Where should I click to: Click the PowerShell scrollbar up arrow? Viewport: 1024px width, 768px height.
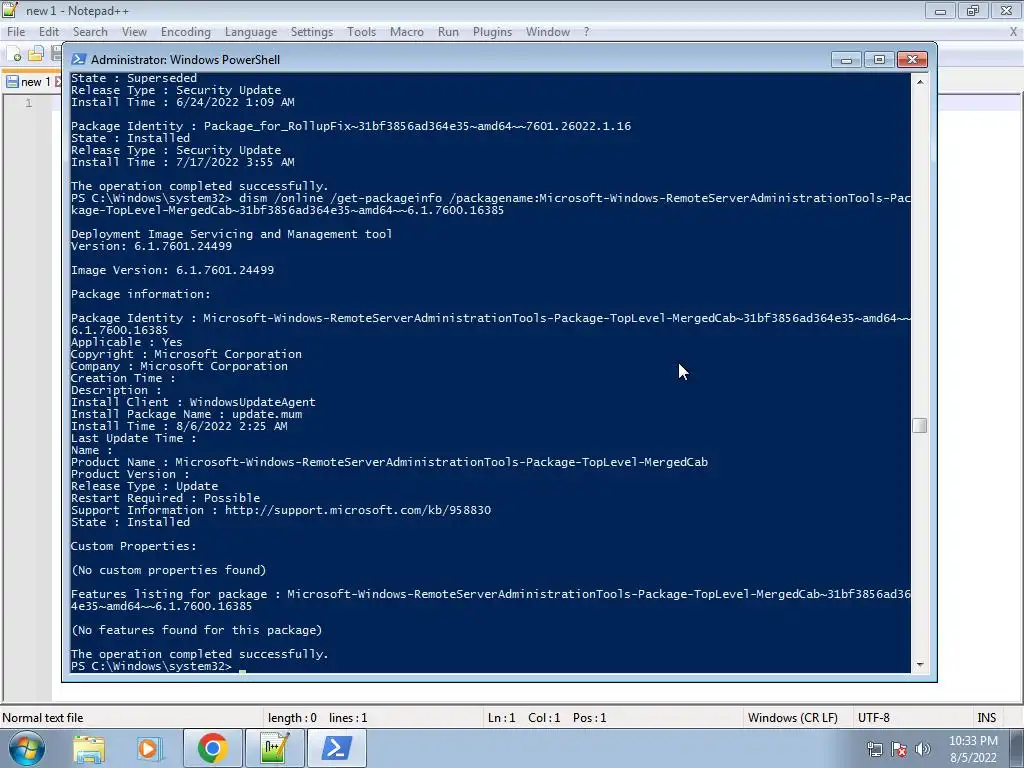[x=920, y=82]
